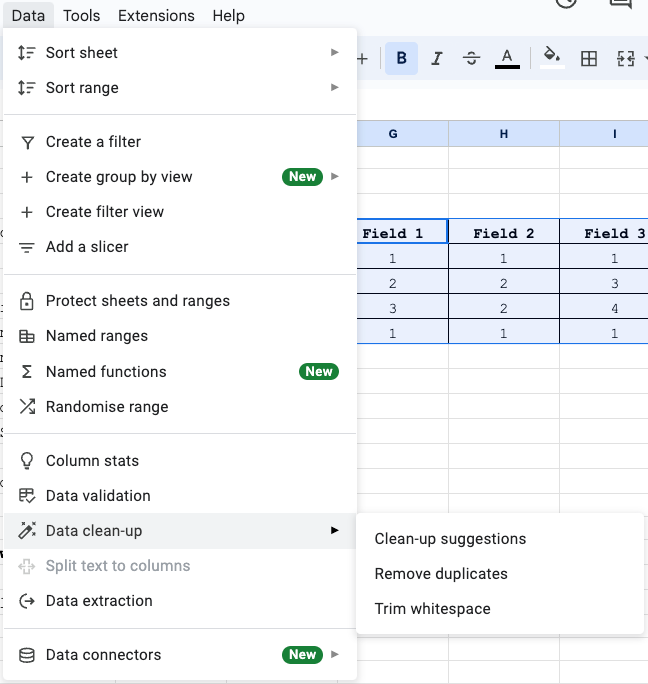This screenshot has width=648, height=684.
Task: Toggle bold formatting in toolbar
Action: coord(401,58)
